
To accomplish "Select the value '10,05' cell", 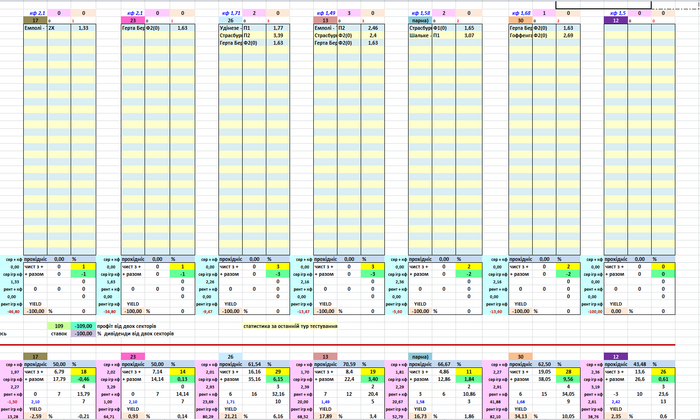I will 568,416.
